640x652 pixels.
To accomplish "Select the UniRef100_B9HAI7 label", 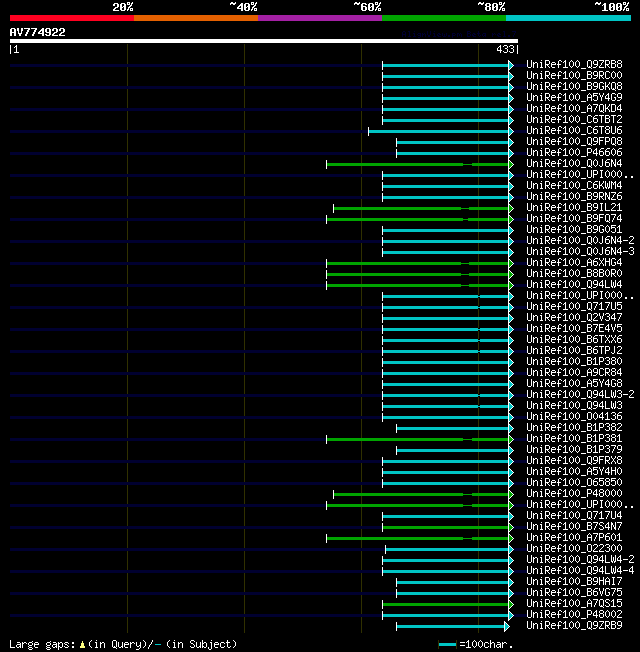I will tap(574, 582).
